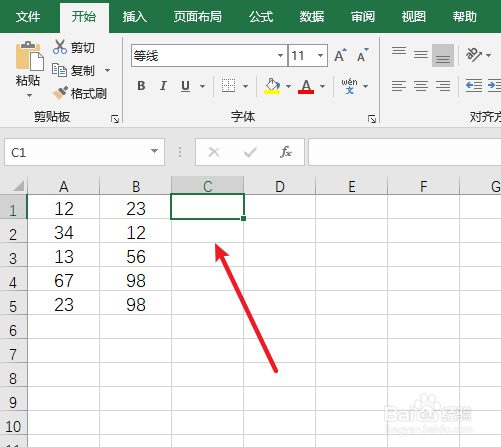Select column A header
This screenshot has width=501, height=447.
tap(63, 186)
